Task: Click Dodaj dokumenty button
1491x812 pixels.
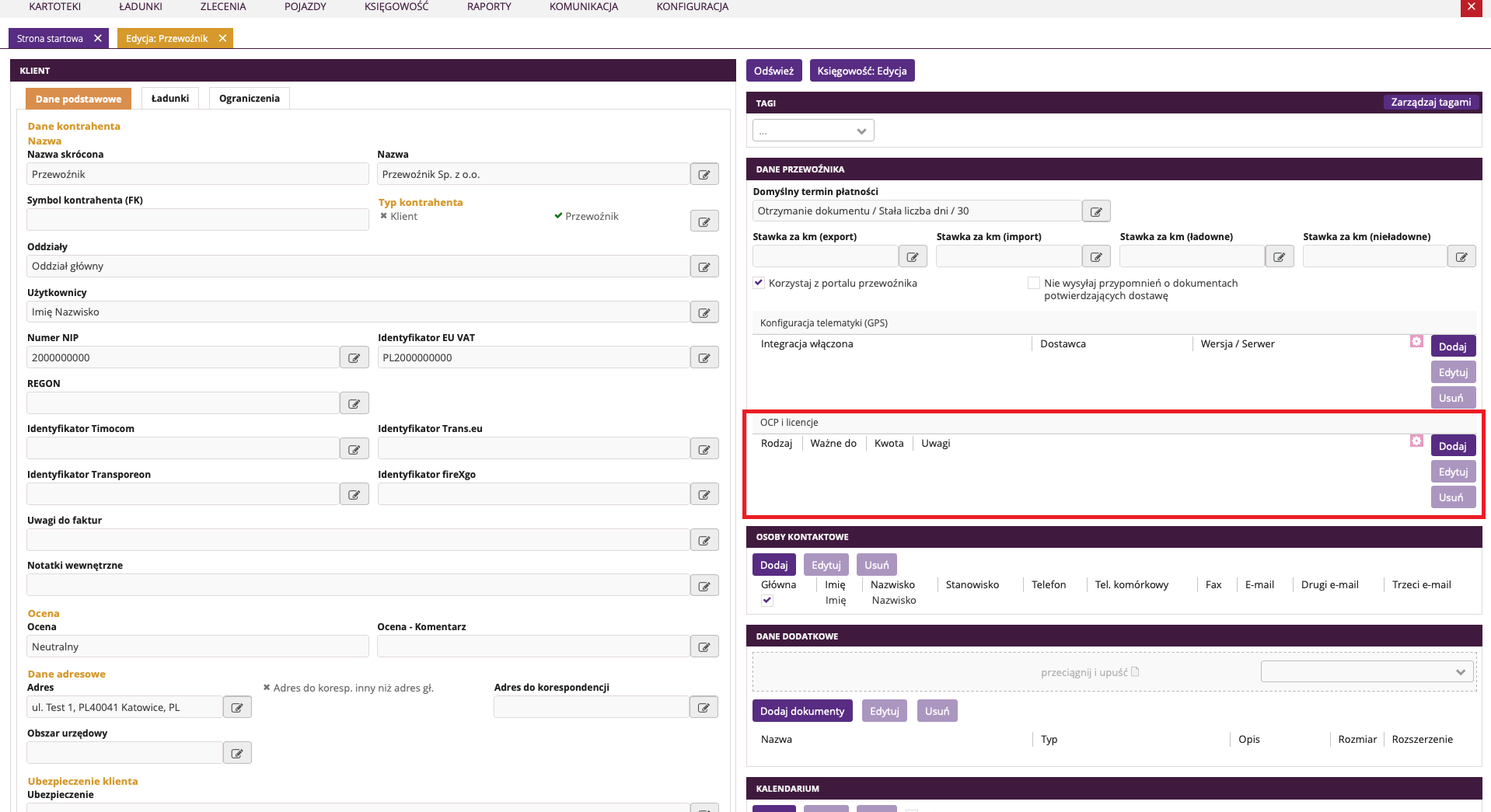Action: pyautogui.click(x=802, y=711)
